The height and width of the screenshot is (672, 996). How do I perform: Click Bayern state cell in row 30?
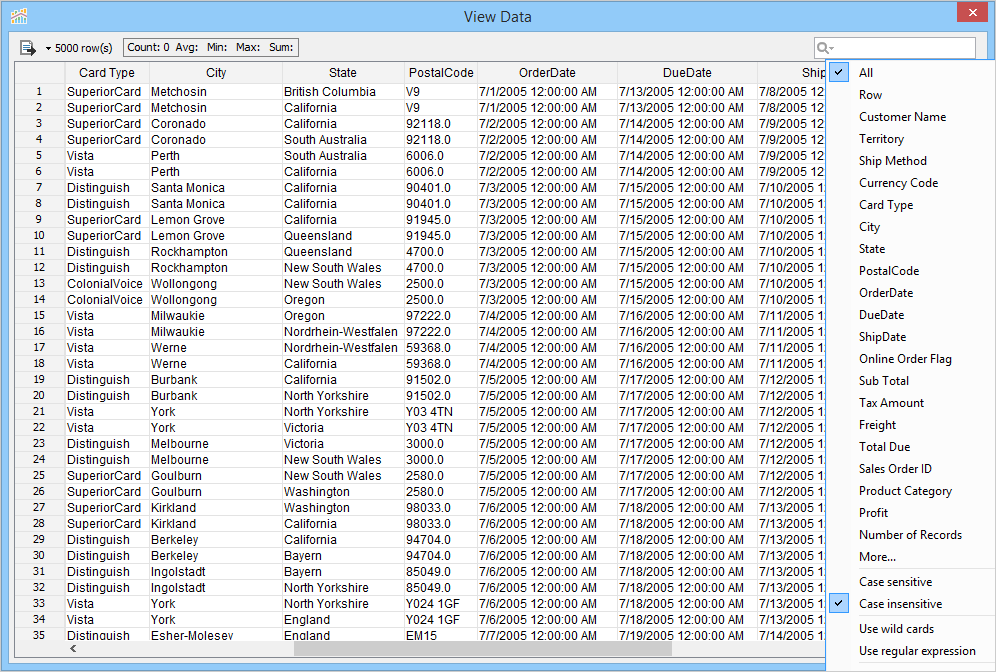[x=343, y=556]
